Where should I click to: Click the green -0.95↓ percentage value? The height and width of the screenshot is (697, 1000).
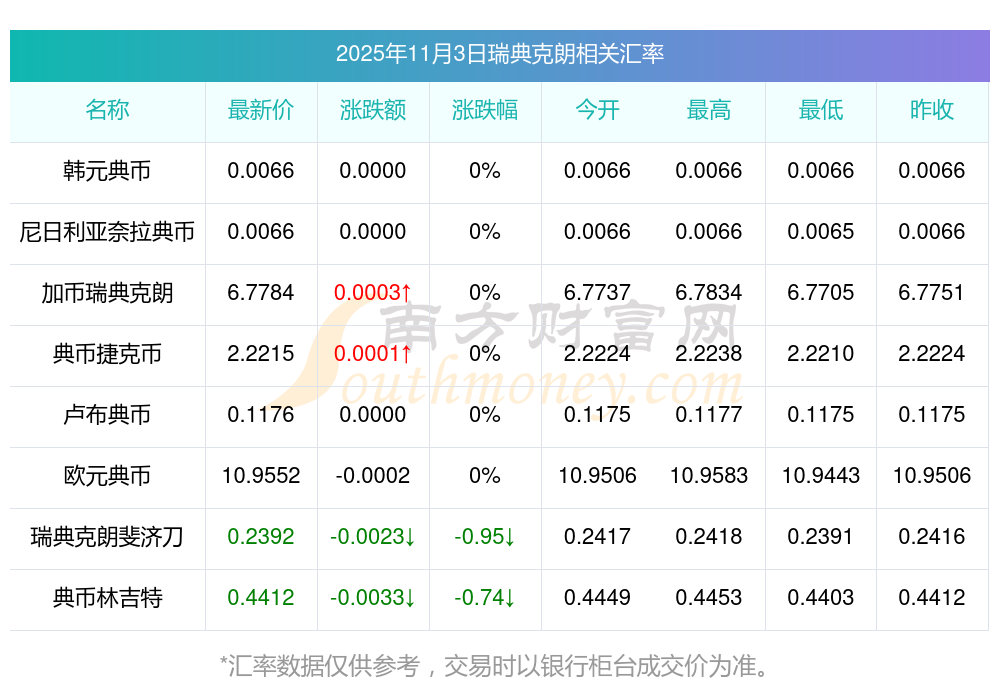coord(485,537)
